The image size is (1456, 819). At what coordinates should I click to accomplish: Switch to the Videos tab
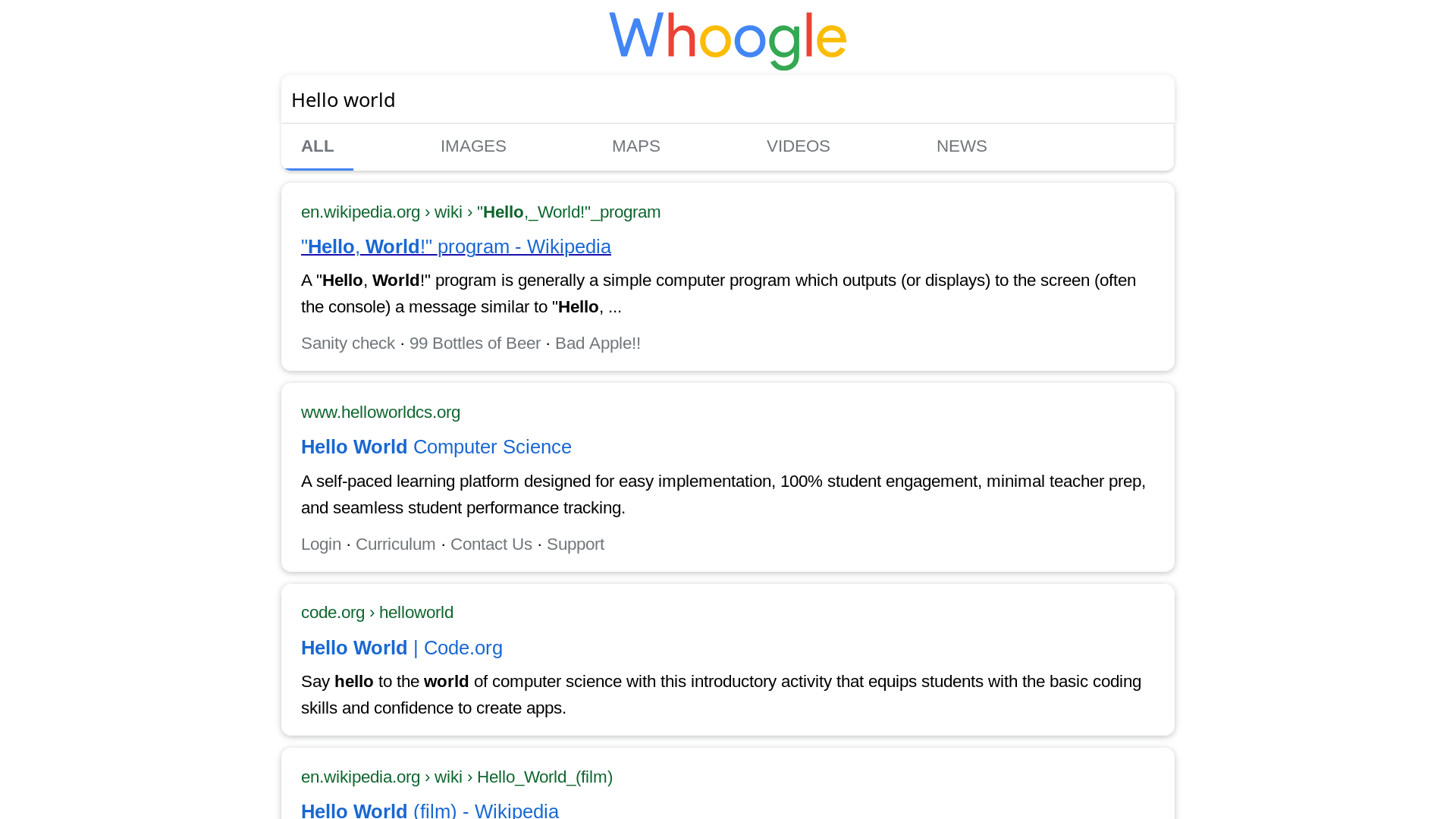point(798,146)
